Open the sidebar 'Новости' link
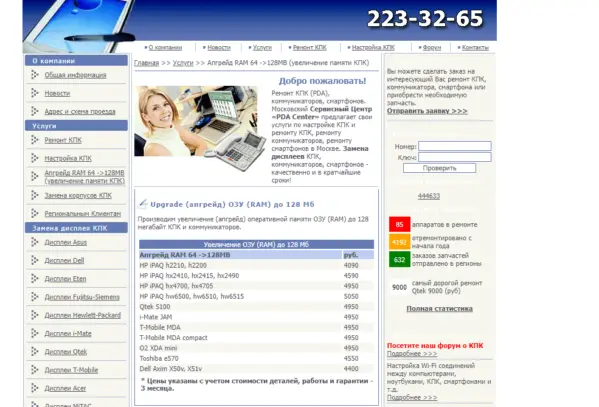 tap(57, 93)
